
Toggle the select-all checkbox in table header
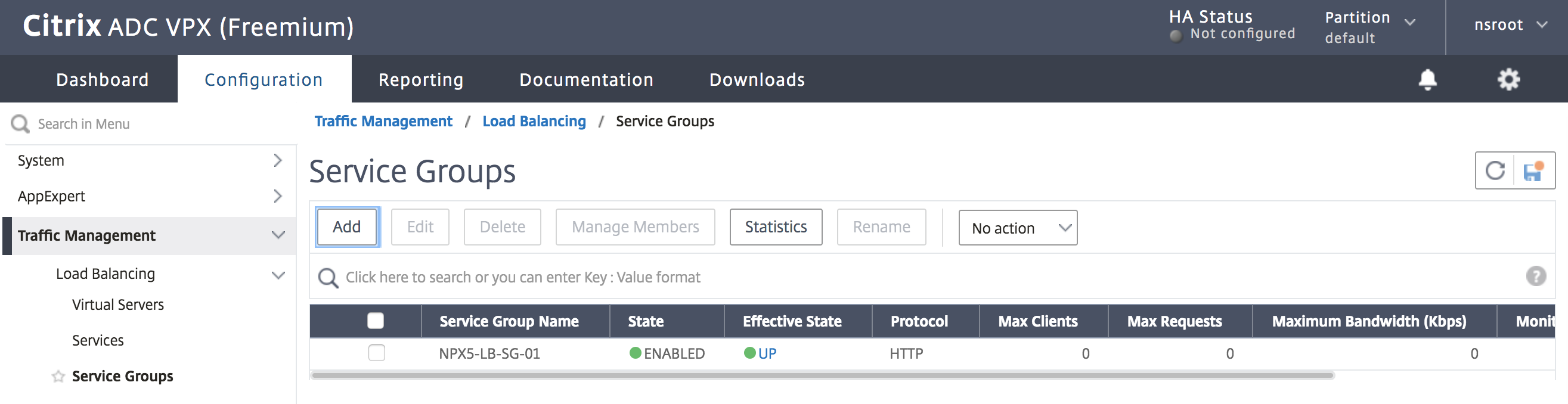(376, 321)
